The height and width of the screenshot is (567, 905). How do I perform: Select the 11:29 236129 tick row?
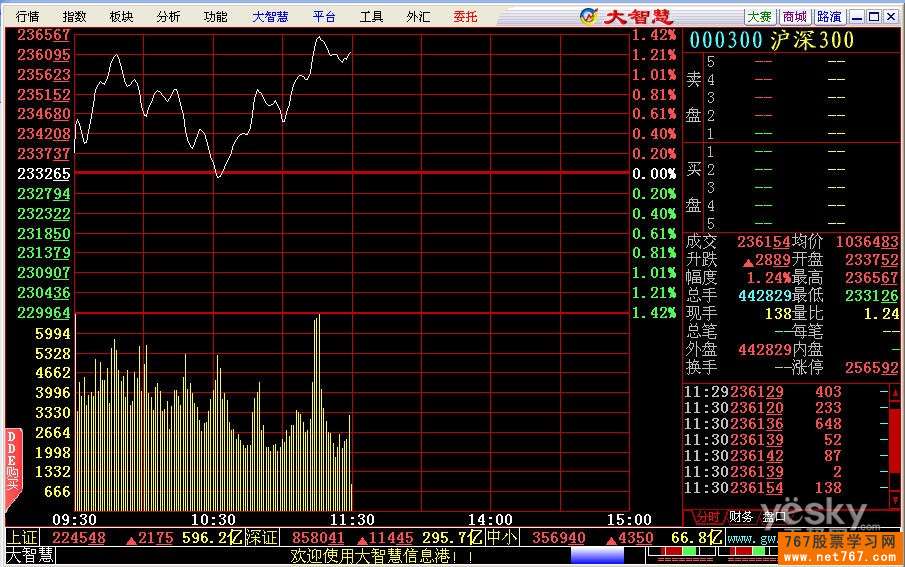point(786,392)
